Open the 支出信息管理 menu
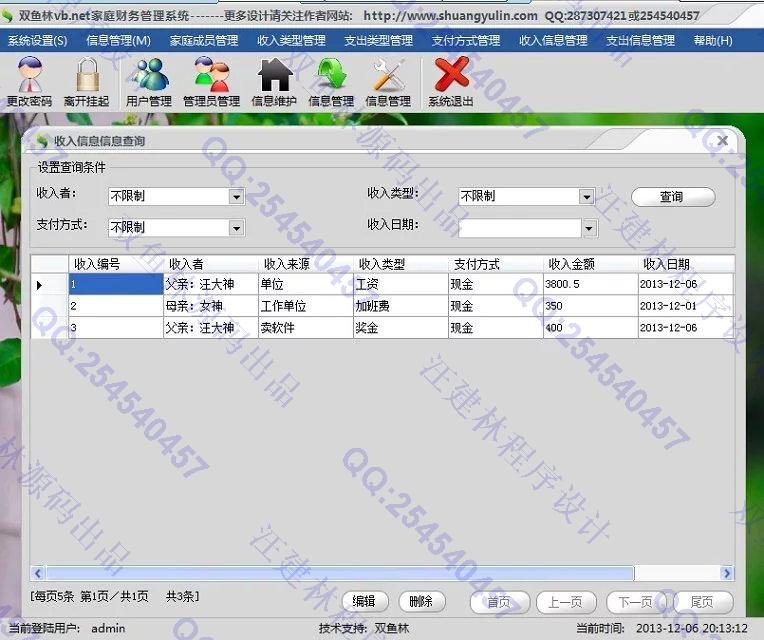This screenshot has height=640, width=764. (641, 41)
